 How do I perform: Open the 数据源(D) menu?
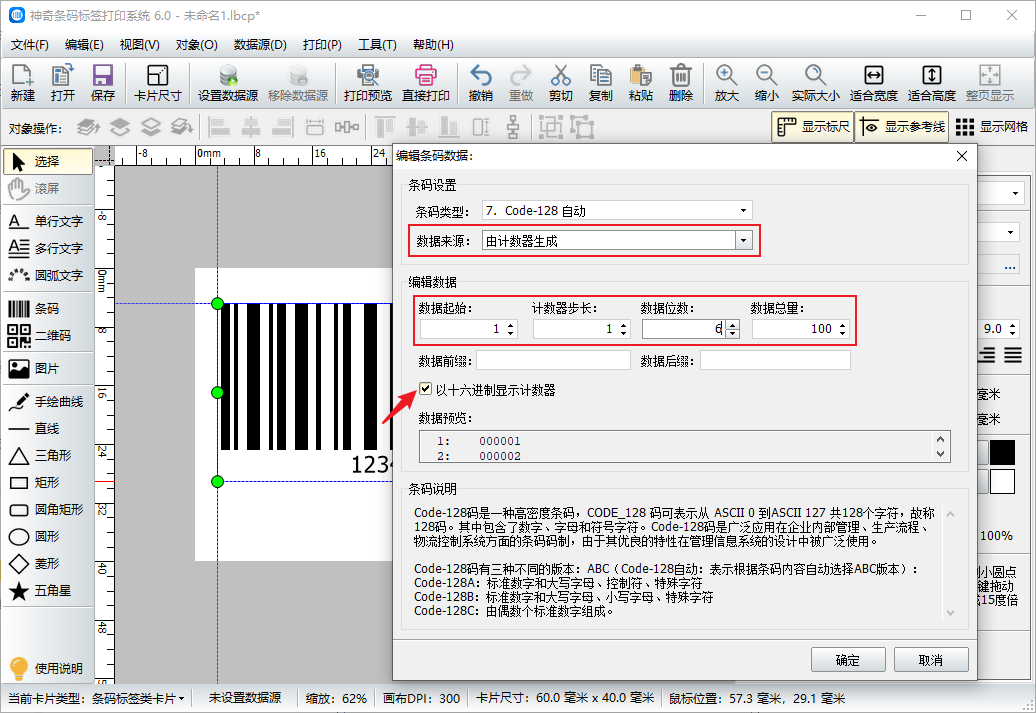pyautogui.click(x=260, y=45)
